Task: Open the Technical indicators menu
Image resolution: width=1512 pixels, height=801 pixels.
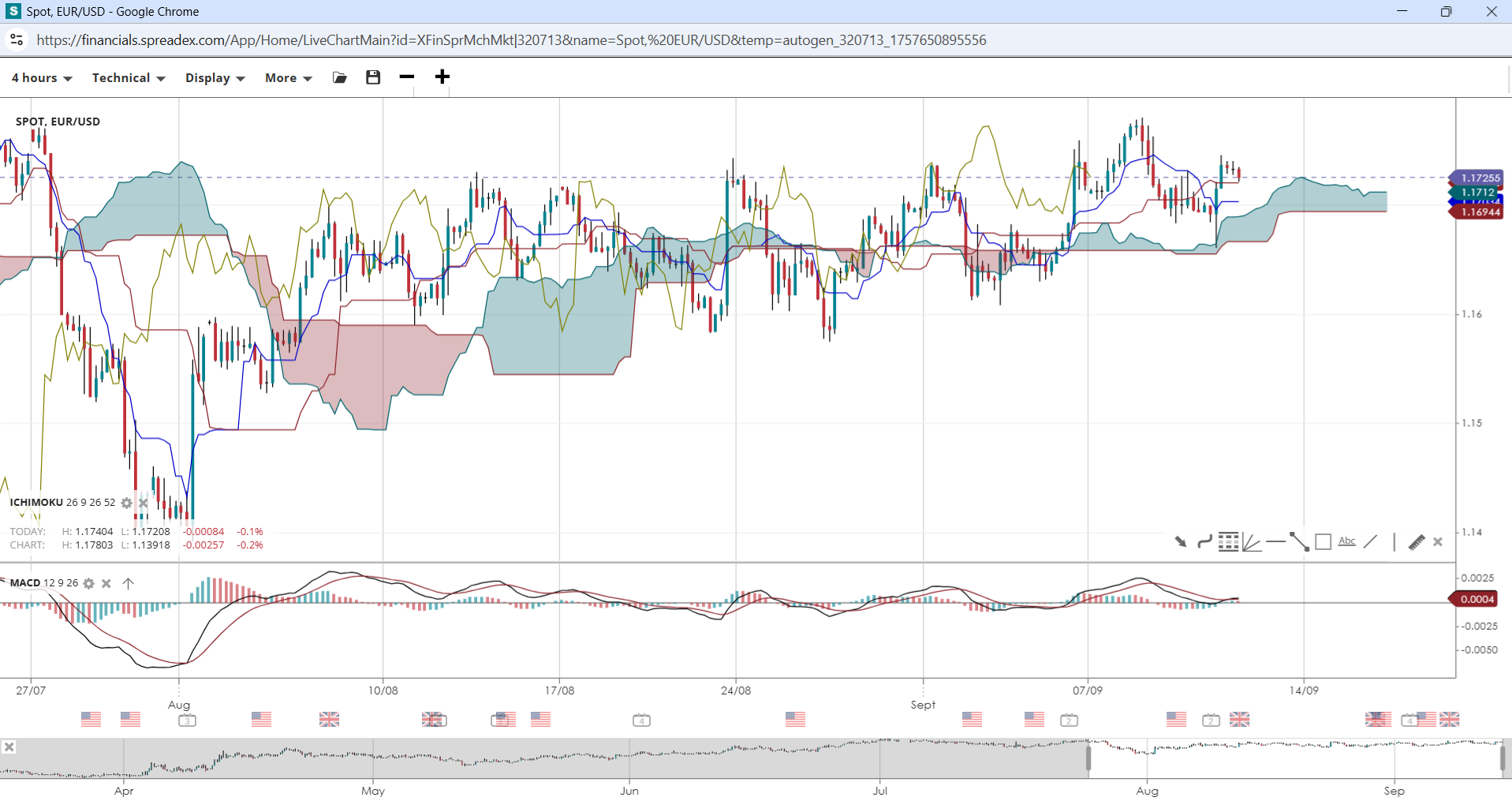Action: [x=129, y=77]
